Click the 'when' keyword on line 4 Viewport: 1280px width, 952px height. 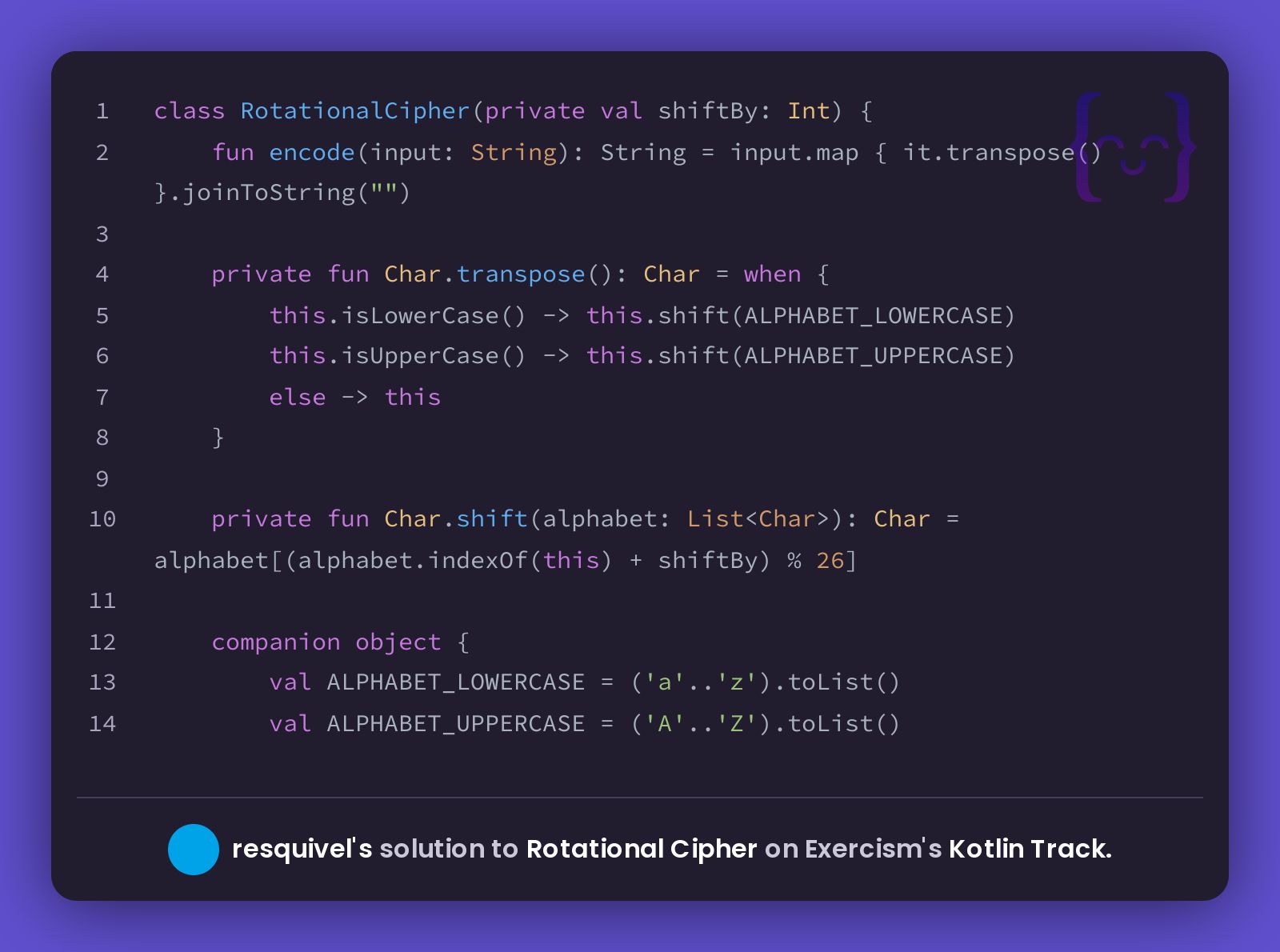pos(772,274)
